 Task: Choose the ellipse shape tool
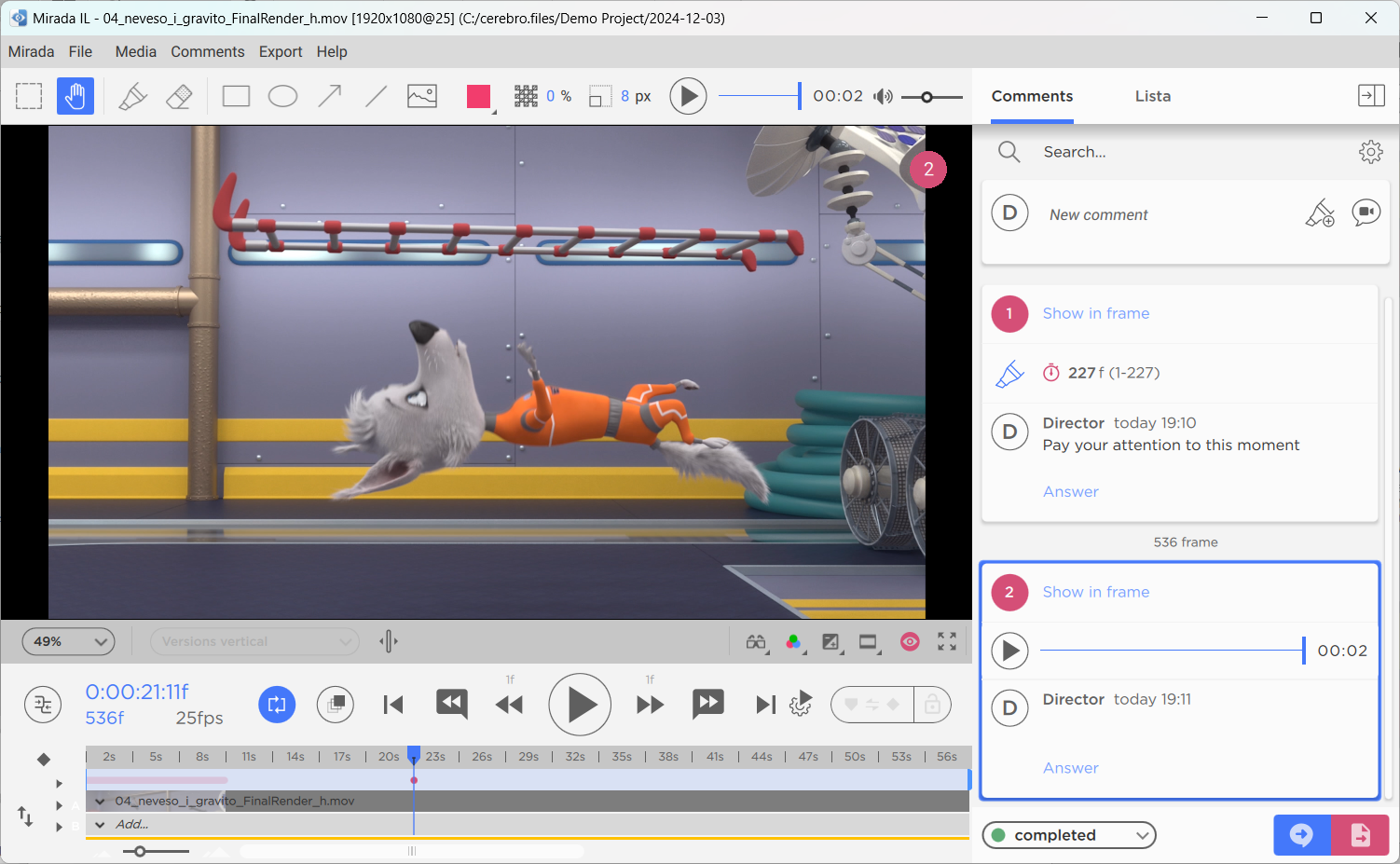pos(282,96)
